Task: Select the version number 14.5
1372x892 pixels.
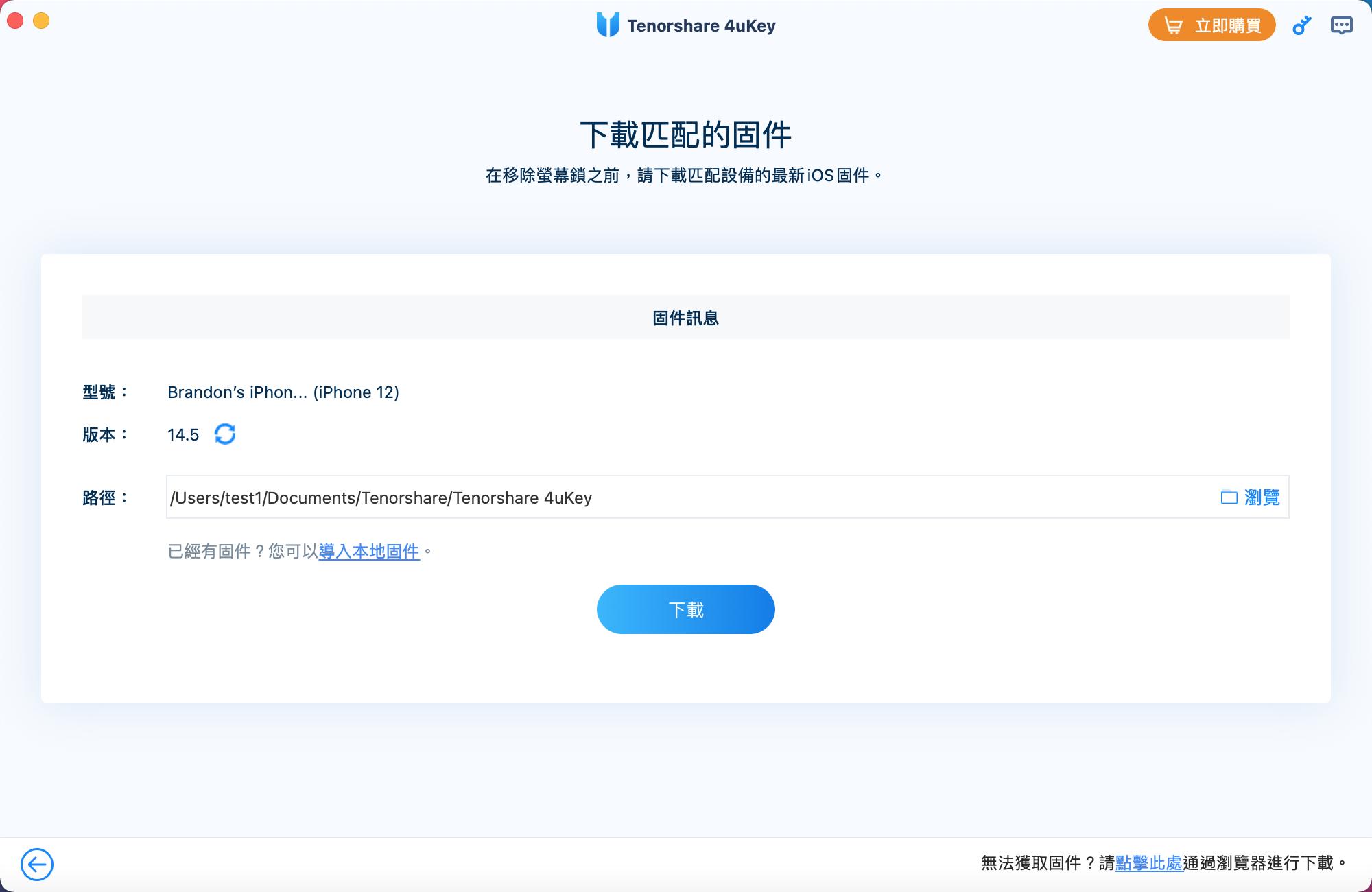Action: pyautogui.click(x=183, y=434)
